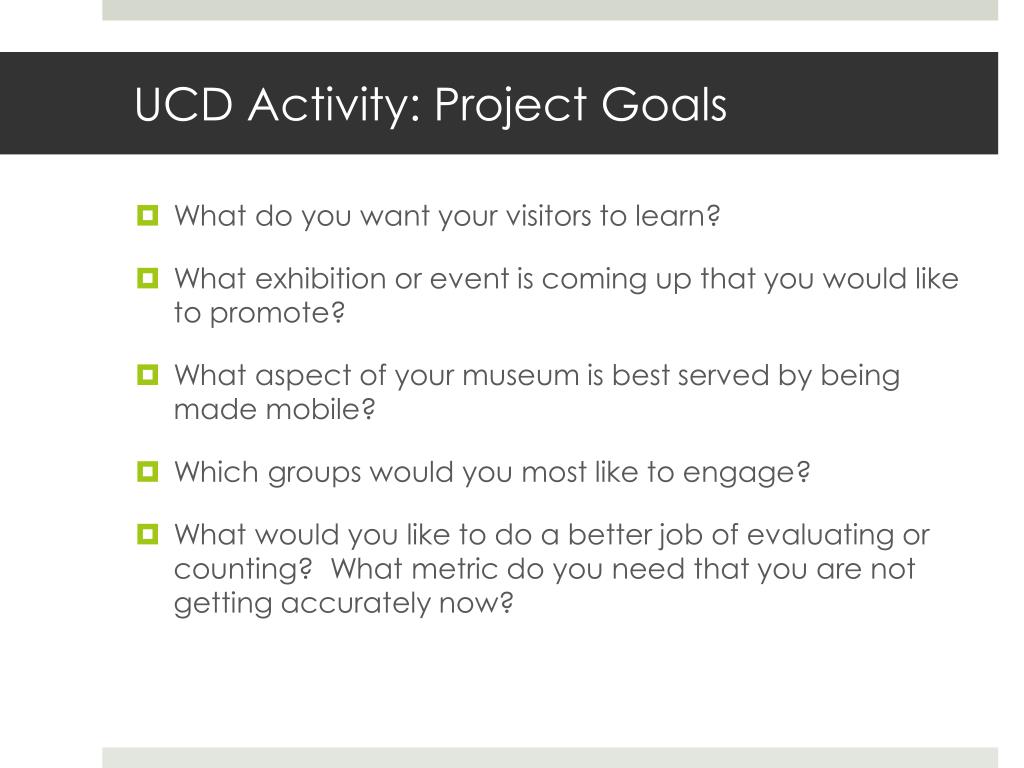Click the gray bar at the slide top

[550, 10]
